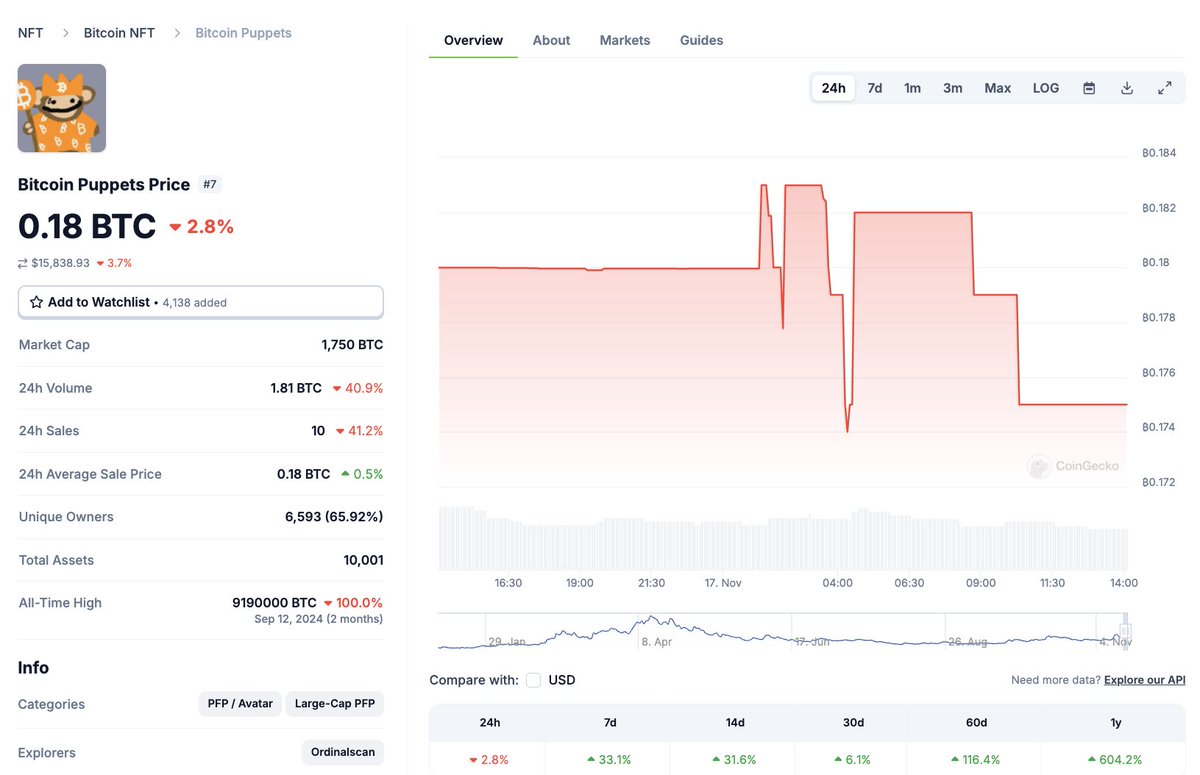This screenshot has width=1200, height=775.
Task: Click the PFP / Avatar category tag
Action: point(240,704)
